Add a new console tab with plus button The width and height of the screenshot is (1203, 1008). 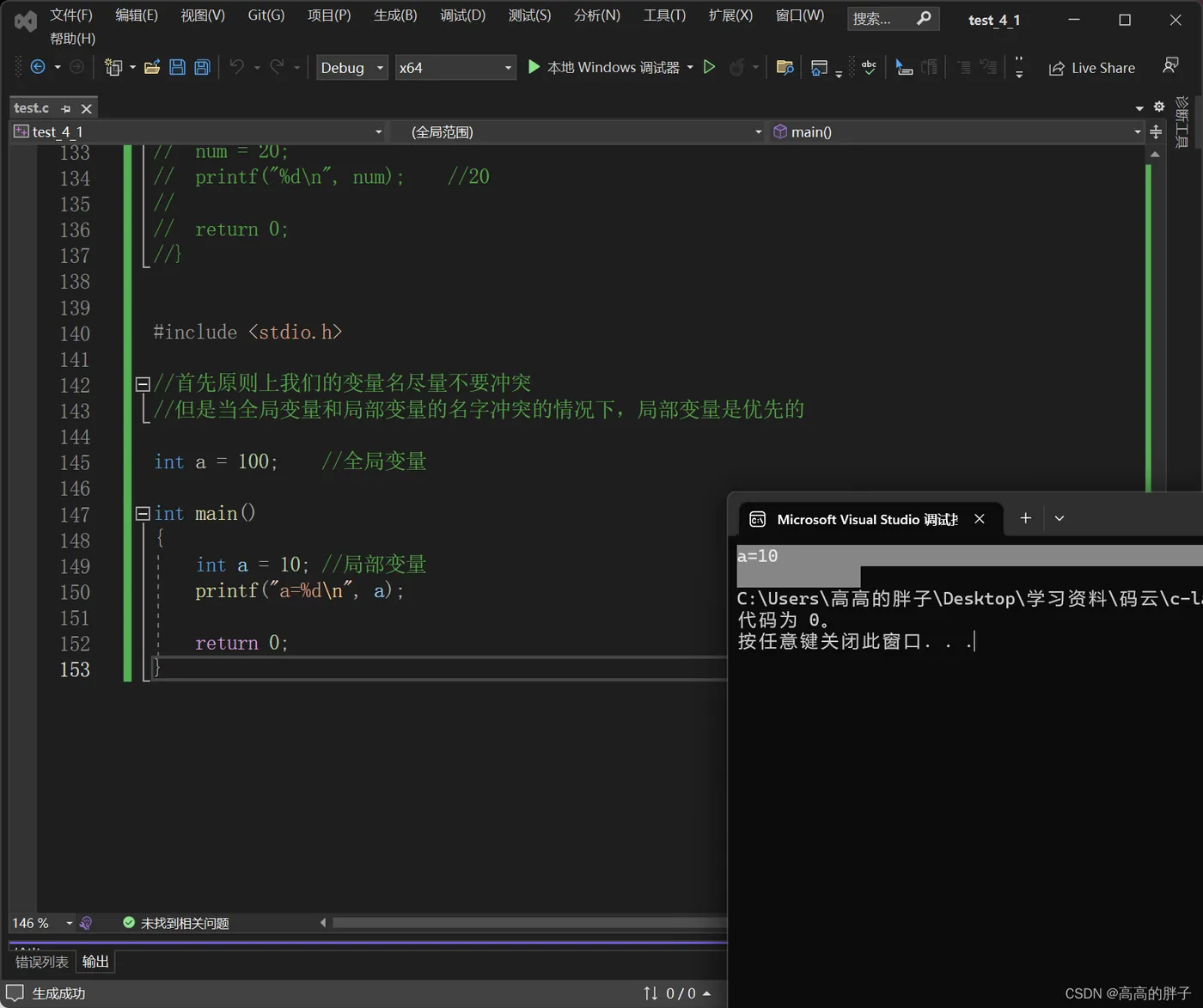pyautogui.click(x=1025, y=518)
